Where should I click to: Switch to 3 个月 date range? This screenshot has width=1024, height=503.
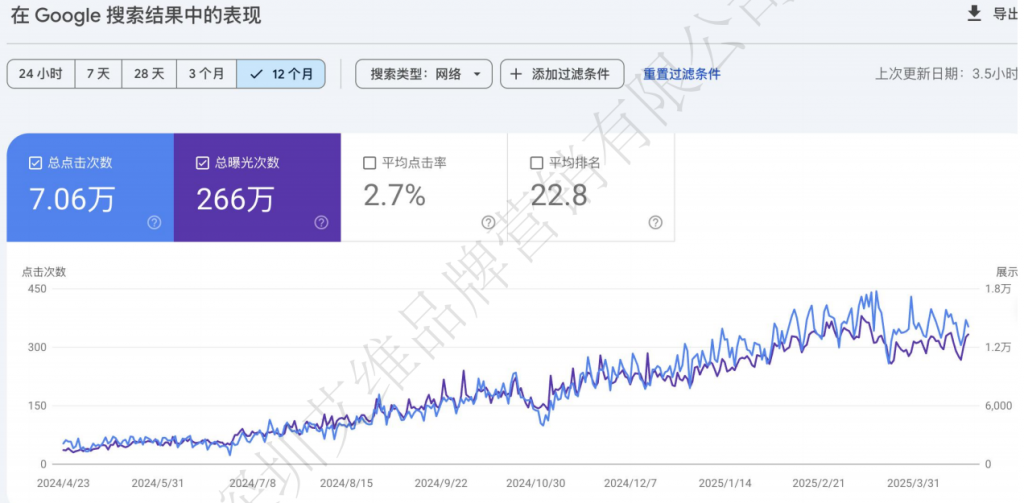(x=206, y=74)
